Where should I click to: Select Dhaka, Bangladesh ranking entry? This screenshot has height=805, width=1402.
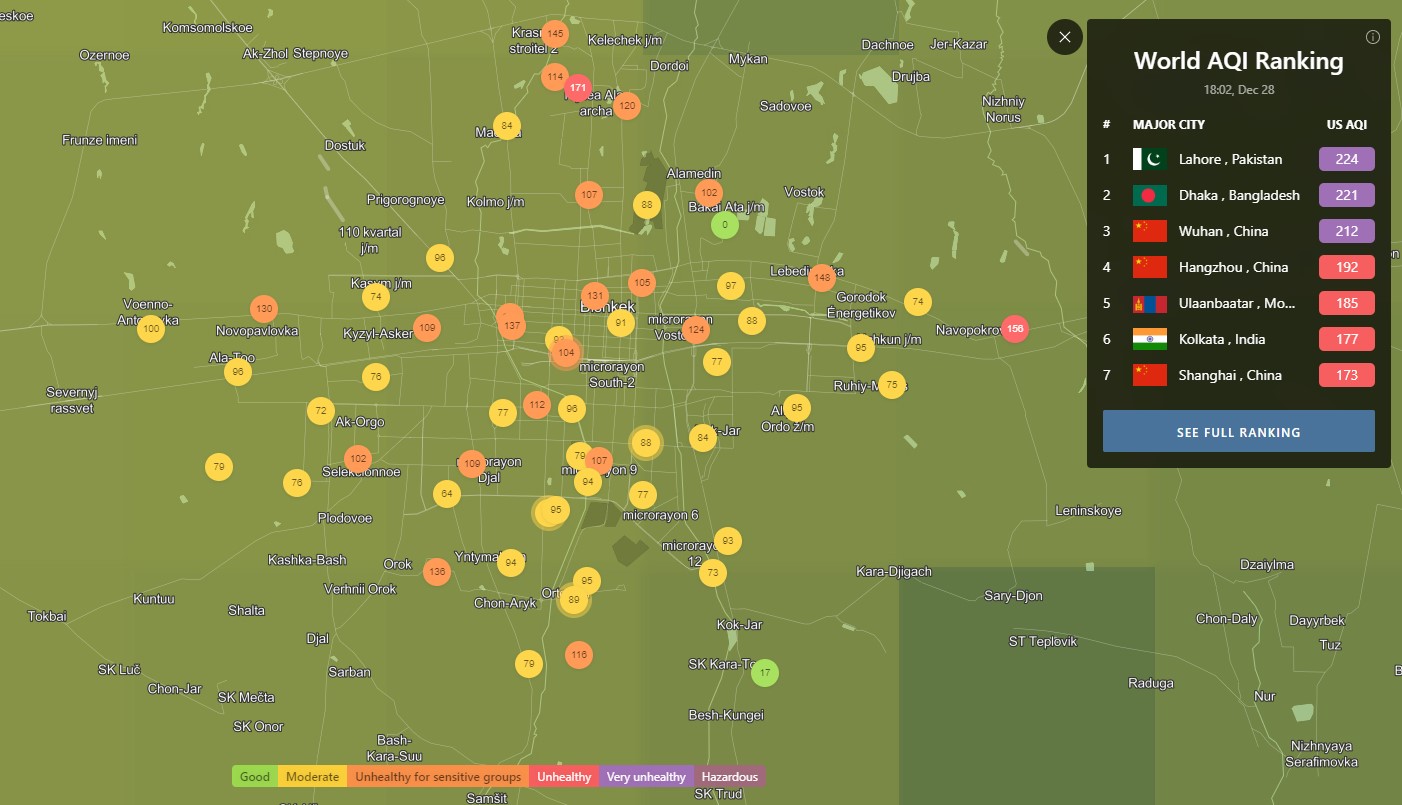click(1238, 195)
